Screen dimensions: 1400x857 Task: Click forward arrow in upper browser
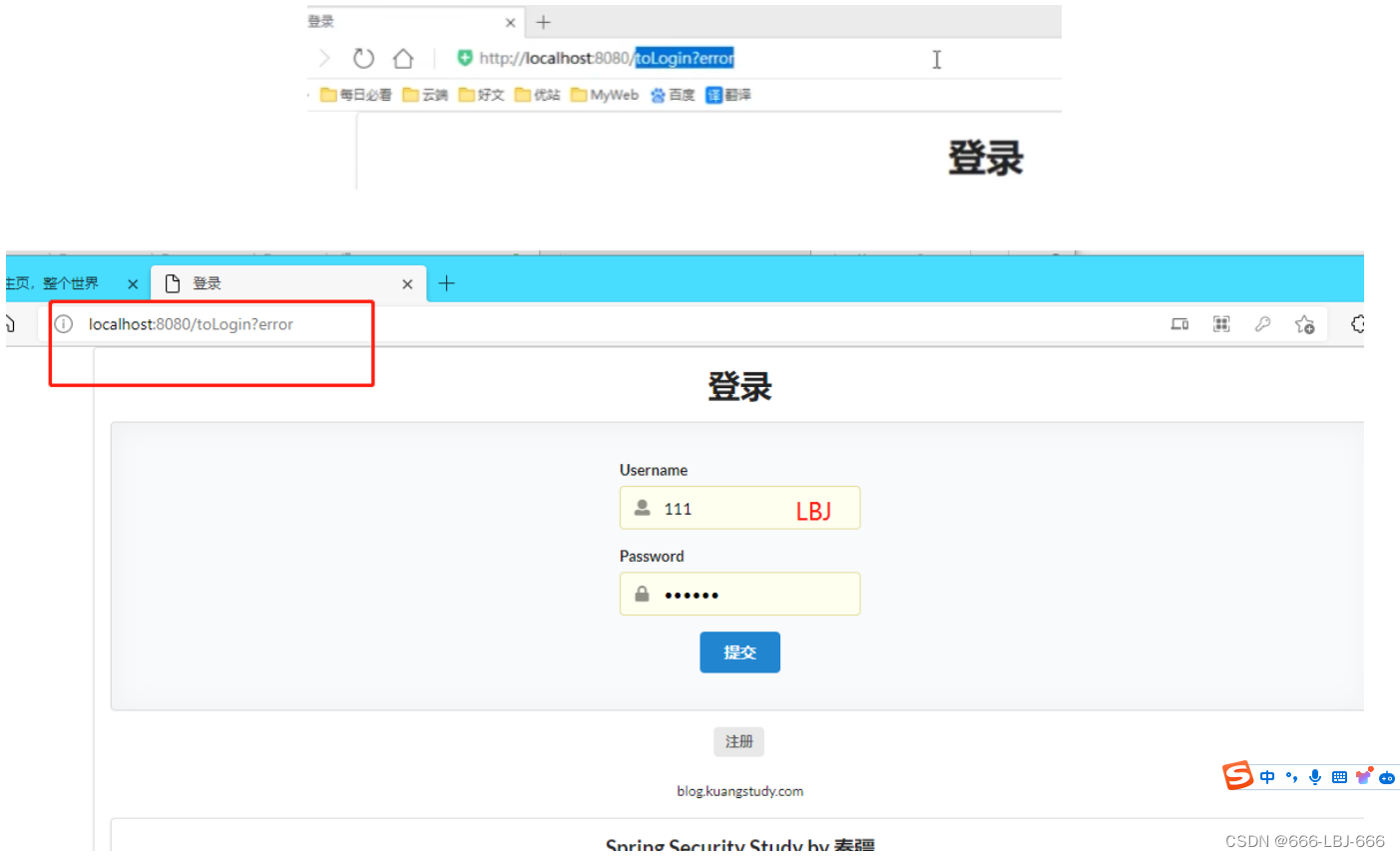coord(324,58)
